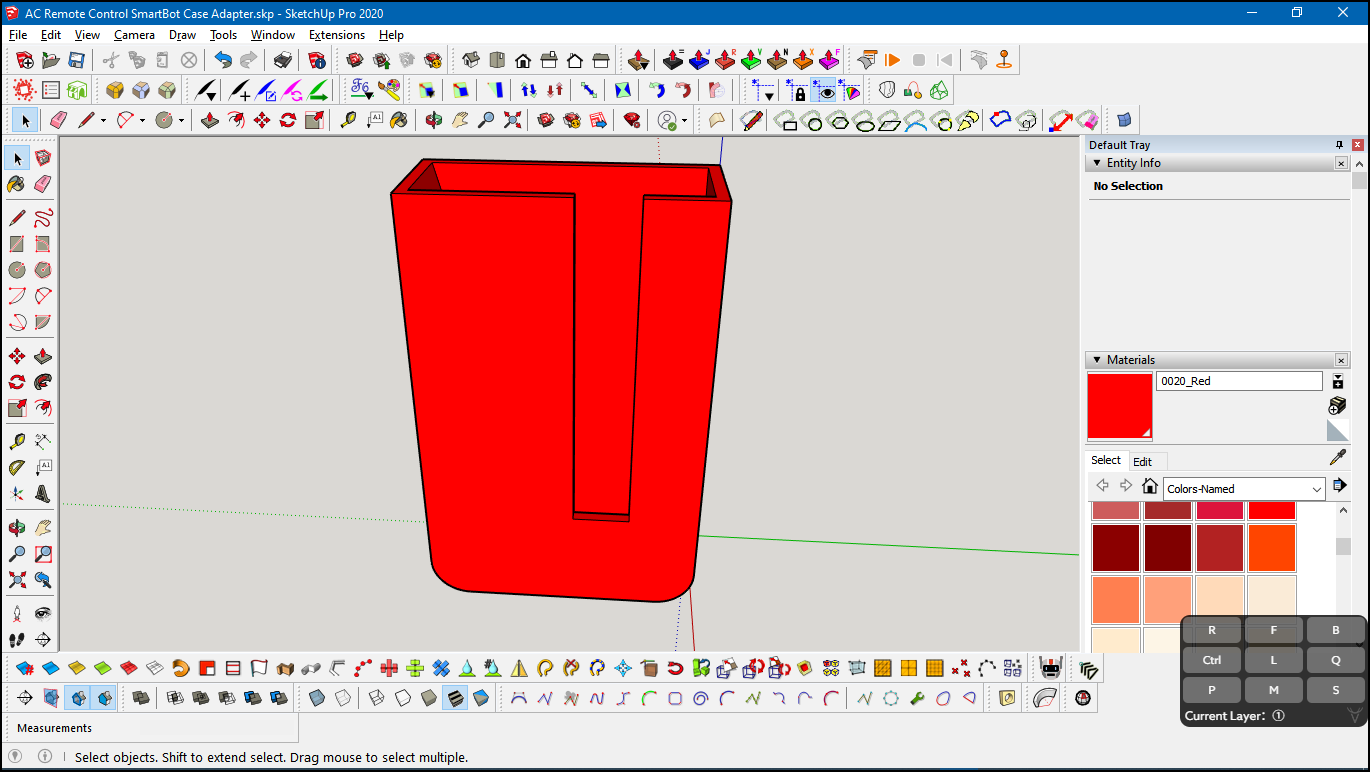Select the Eraser tool
1370x772 pixels.
[59, 119]
